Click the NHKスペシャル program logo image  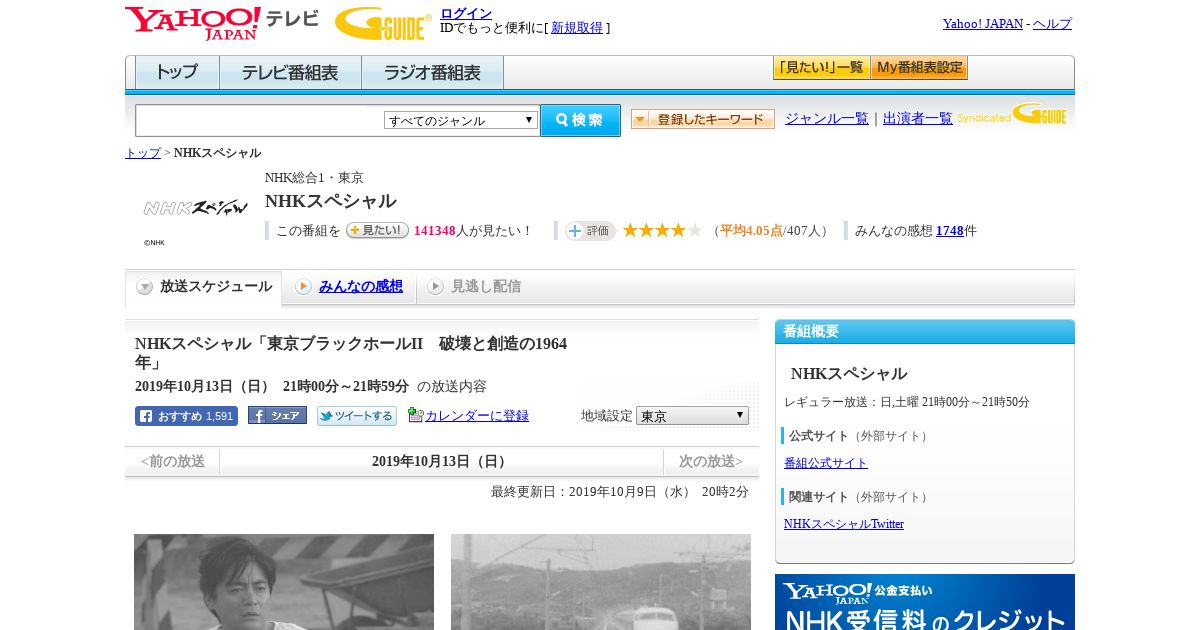pyautogui.click(x=195, y=208)
